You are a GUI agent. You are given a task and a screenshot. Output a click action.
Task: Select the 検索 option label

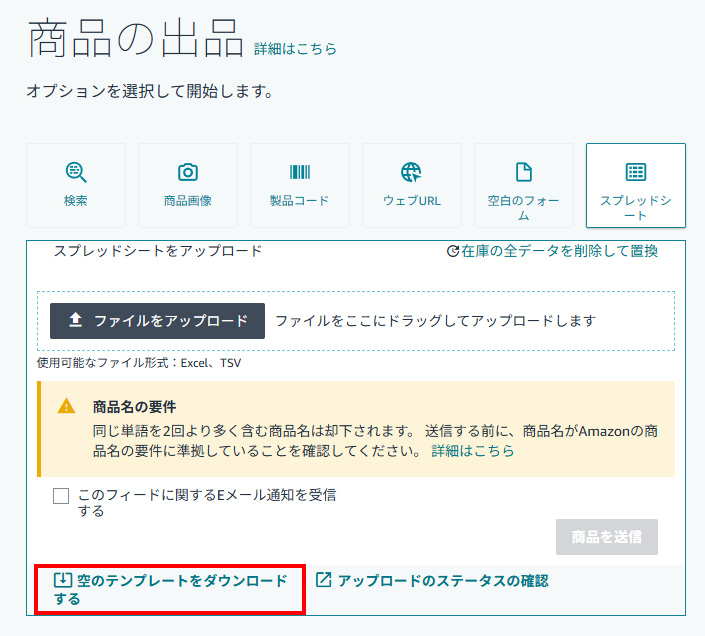[76, 201]
